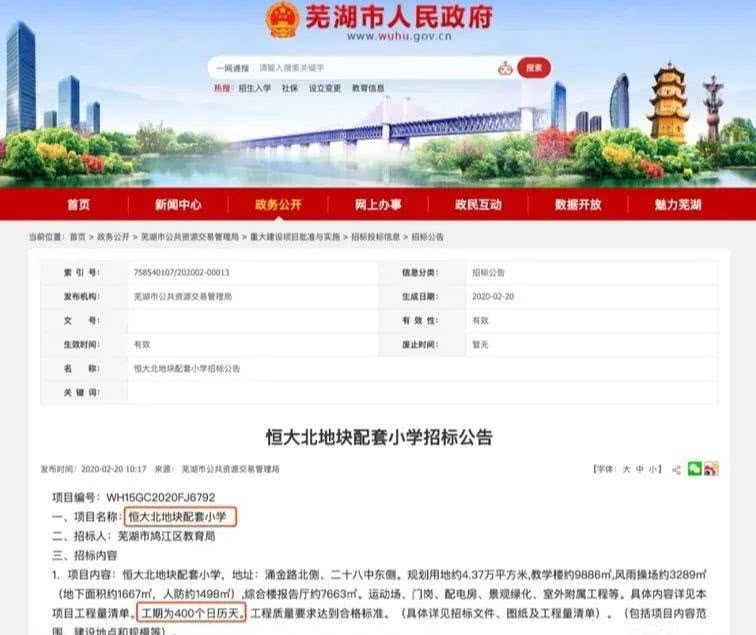Open the 设立变更 hot search link

[x=325, y=88]
